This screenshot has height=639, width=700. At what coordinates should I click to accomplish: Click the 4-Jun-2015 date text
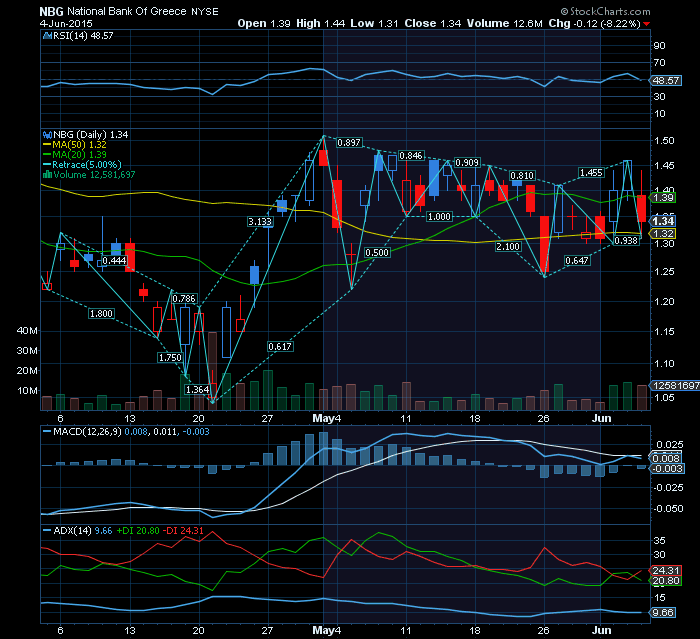pyautogui.click(x=66, y=23)
